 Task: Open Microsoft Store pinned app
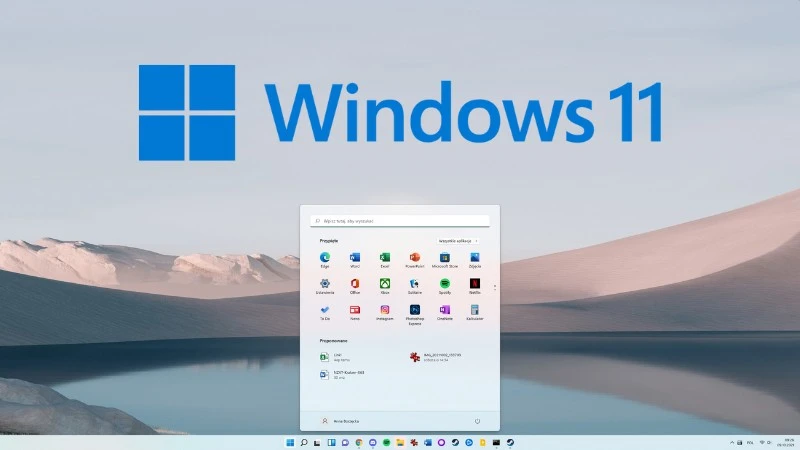pos(444,259)
